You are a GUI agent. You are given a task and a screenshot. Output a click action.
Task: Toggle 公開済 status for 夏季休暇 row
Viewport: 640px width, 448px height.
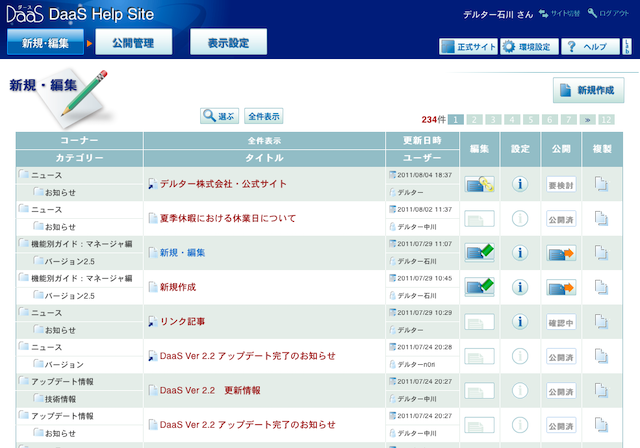coord(560,218)
